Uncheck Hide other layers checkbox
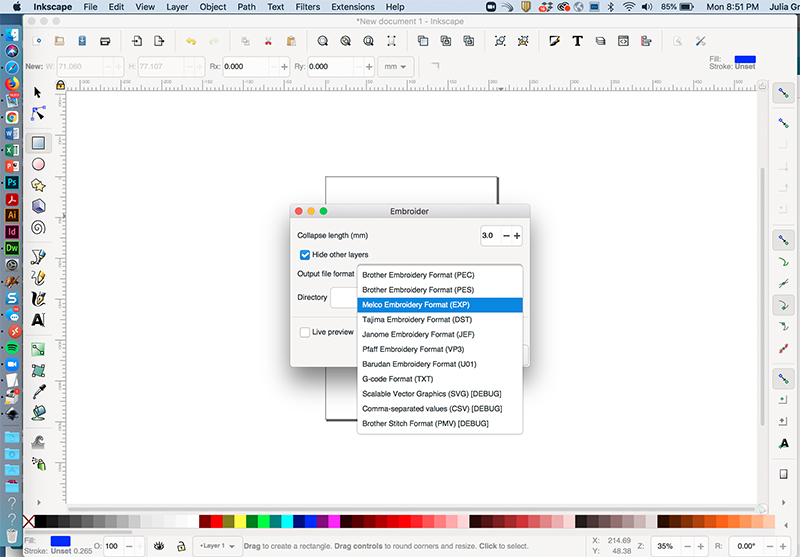The height and width of the screenshot is (557, 800). [305, 255]
